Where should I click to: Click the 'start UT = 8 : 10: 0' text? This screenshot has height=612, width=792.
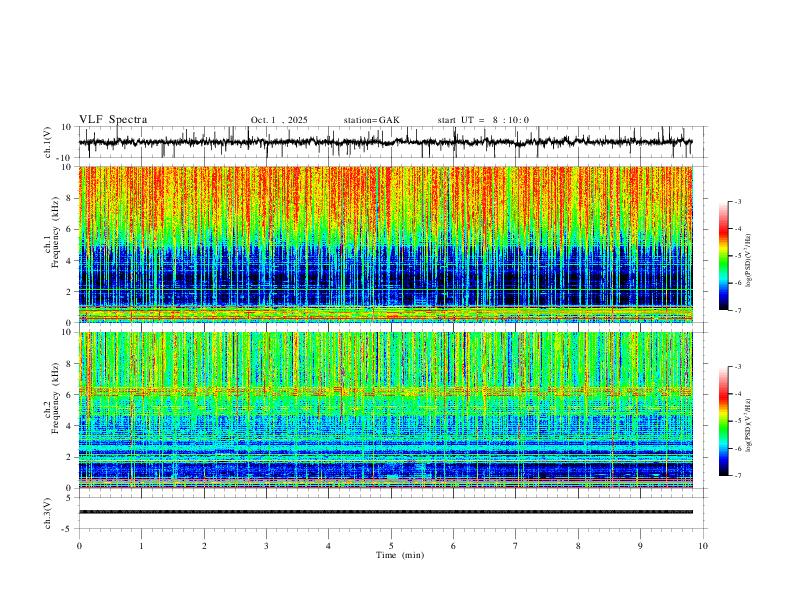pos(483,120)
